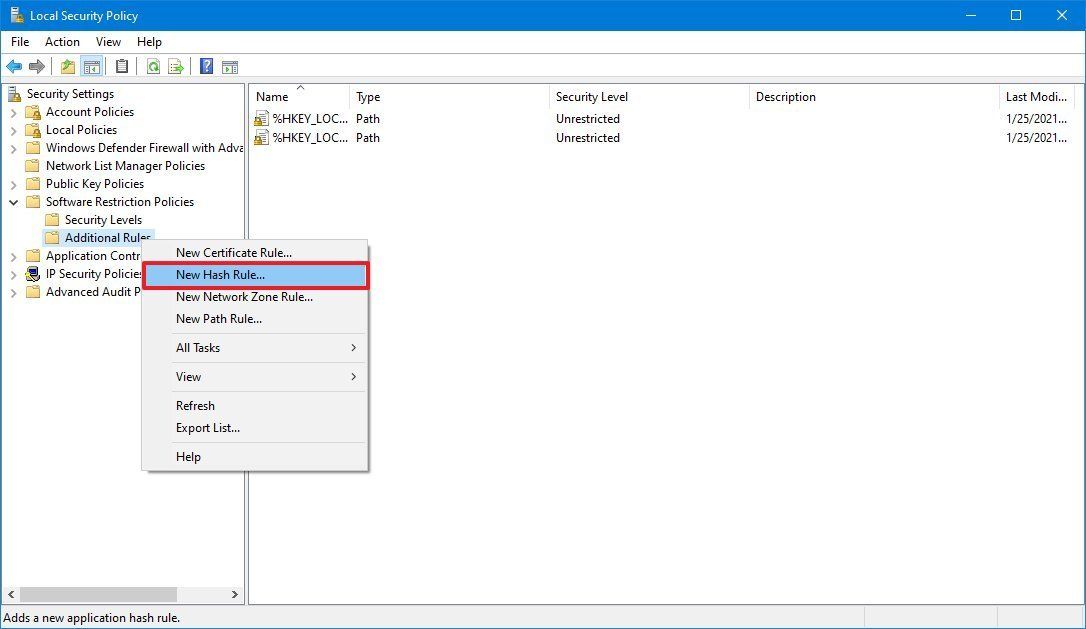
Task: Select the Security Settings root node
Action: (x=70, y=94)
